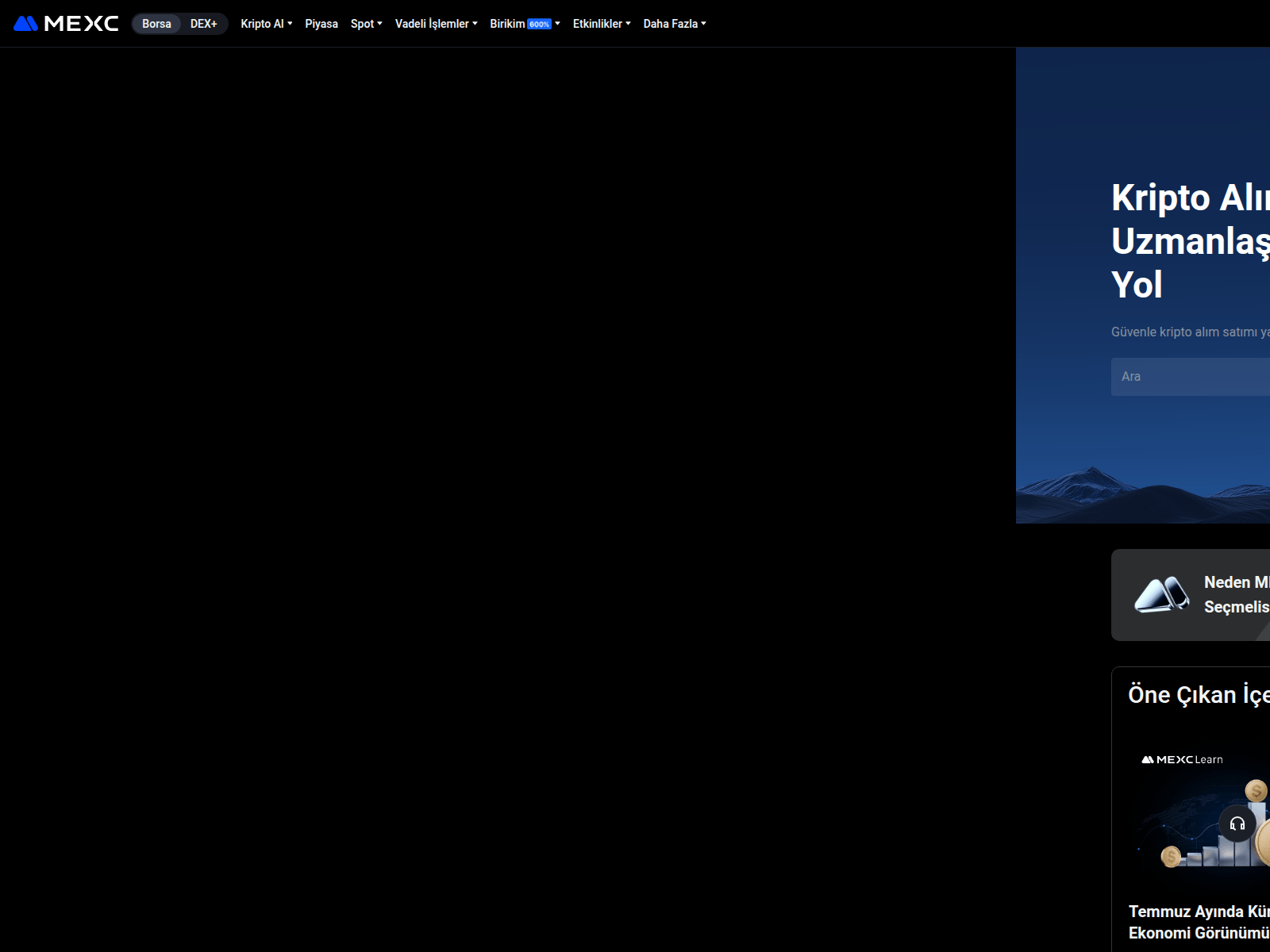Click the Öne Çıkan İçerikler heading

pos(1199,695)
